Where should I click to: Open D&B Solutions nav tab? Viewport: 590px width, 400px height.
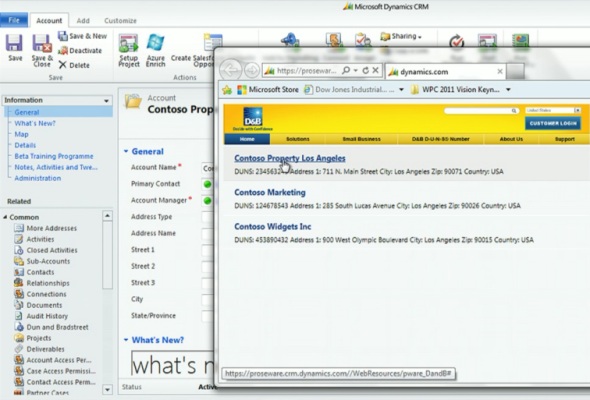pyautogui.click(x=298, y=139)
